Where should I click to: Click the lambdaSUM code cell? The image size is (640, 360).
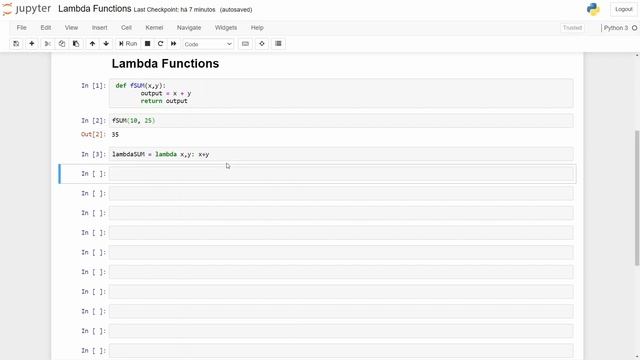click(341, 154)
